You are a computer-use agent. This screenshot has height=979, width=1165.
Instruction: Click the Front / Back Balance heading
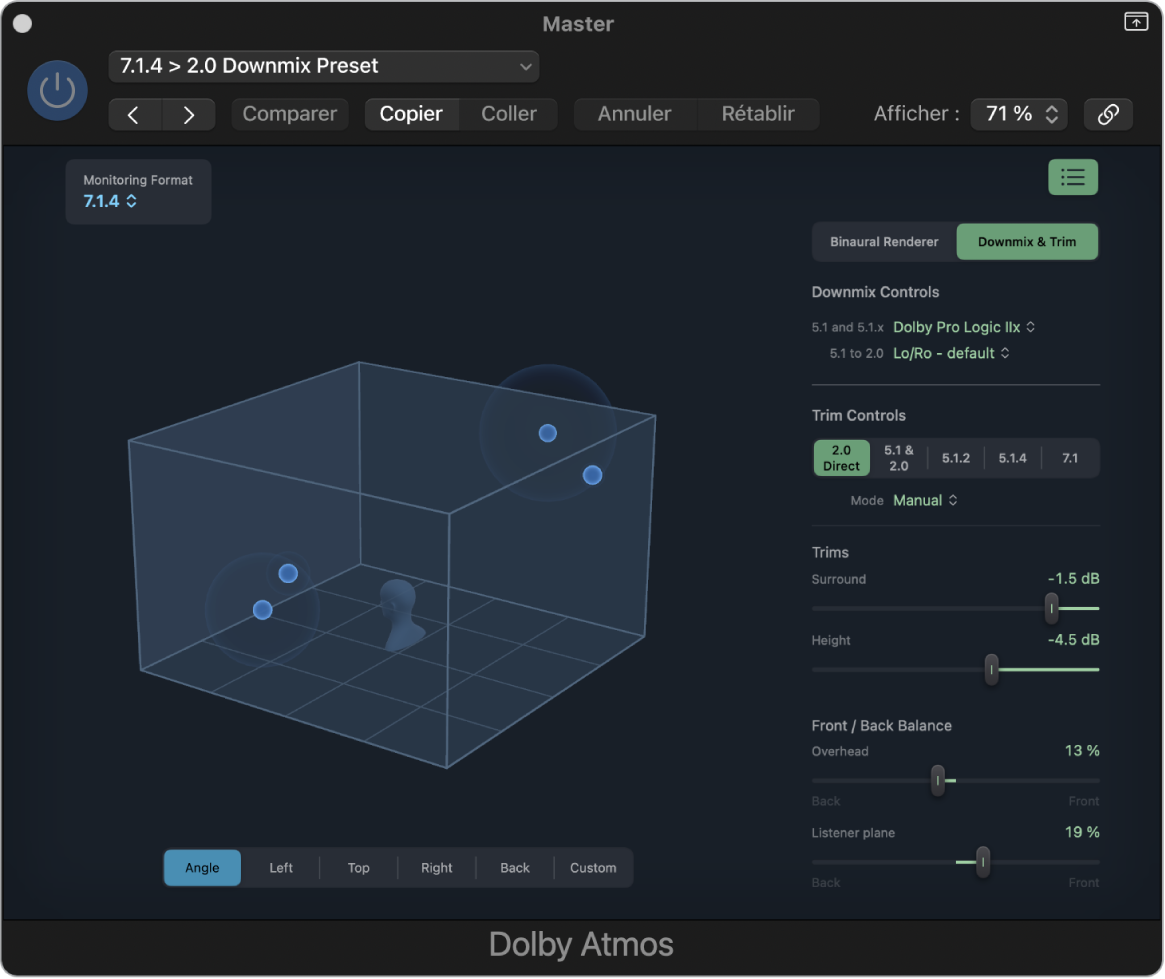[881, 726]
